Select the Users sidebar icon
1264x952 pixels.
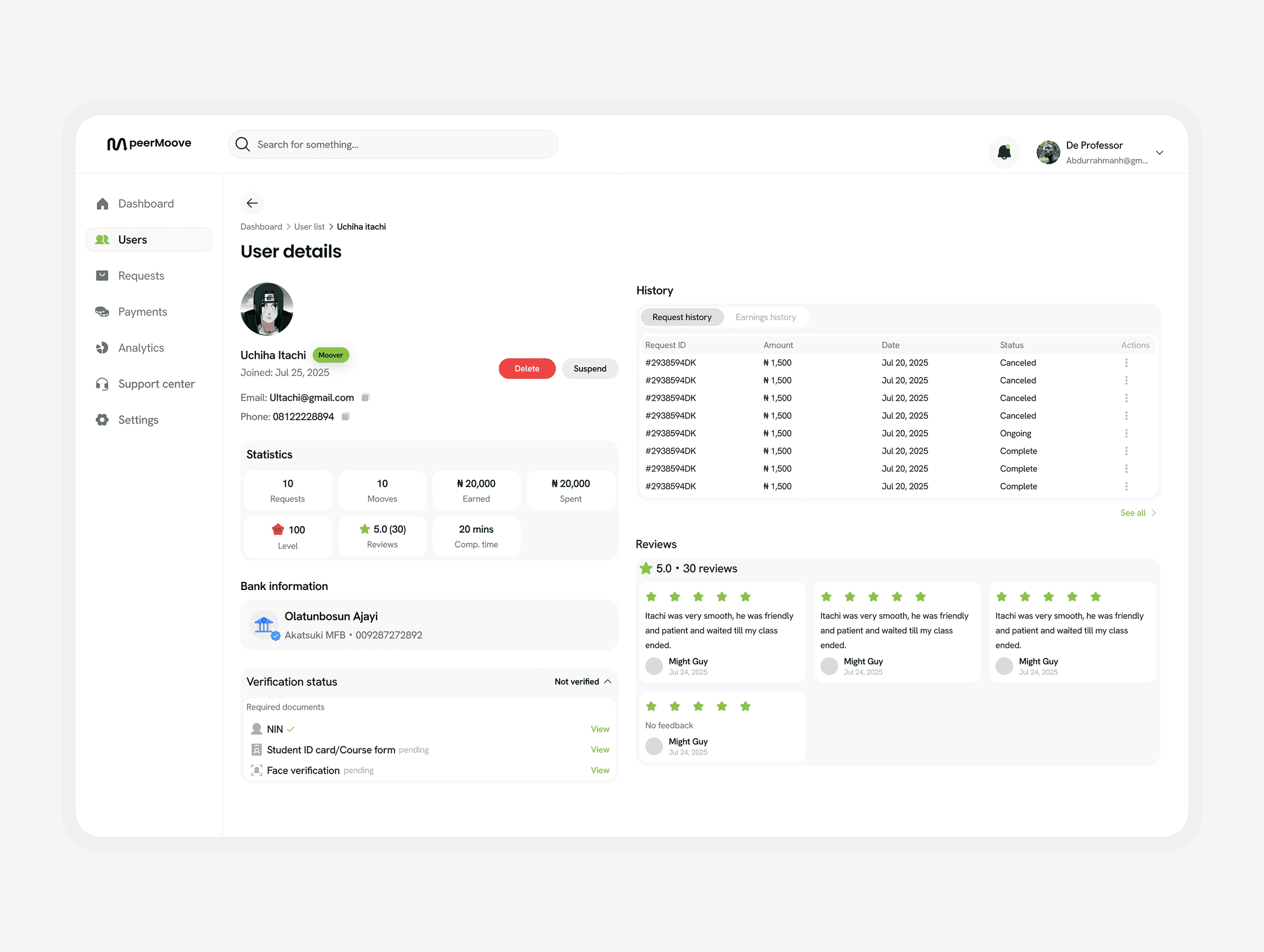click(102, 239)
